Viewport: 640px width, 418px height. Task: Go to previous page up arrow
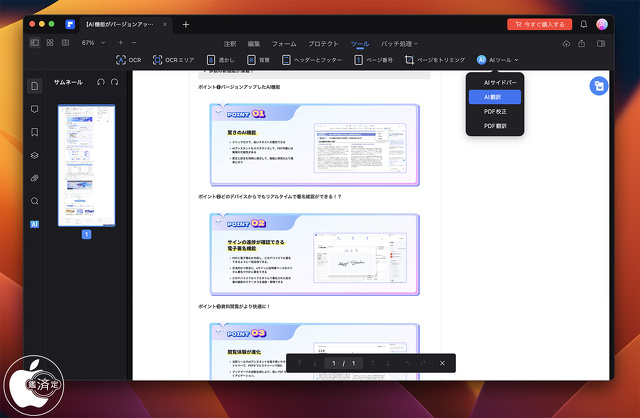372,363
